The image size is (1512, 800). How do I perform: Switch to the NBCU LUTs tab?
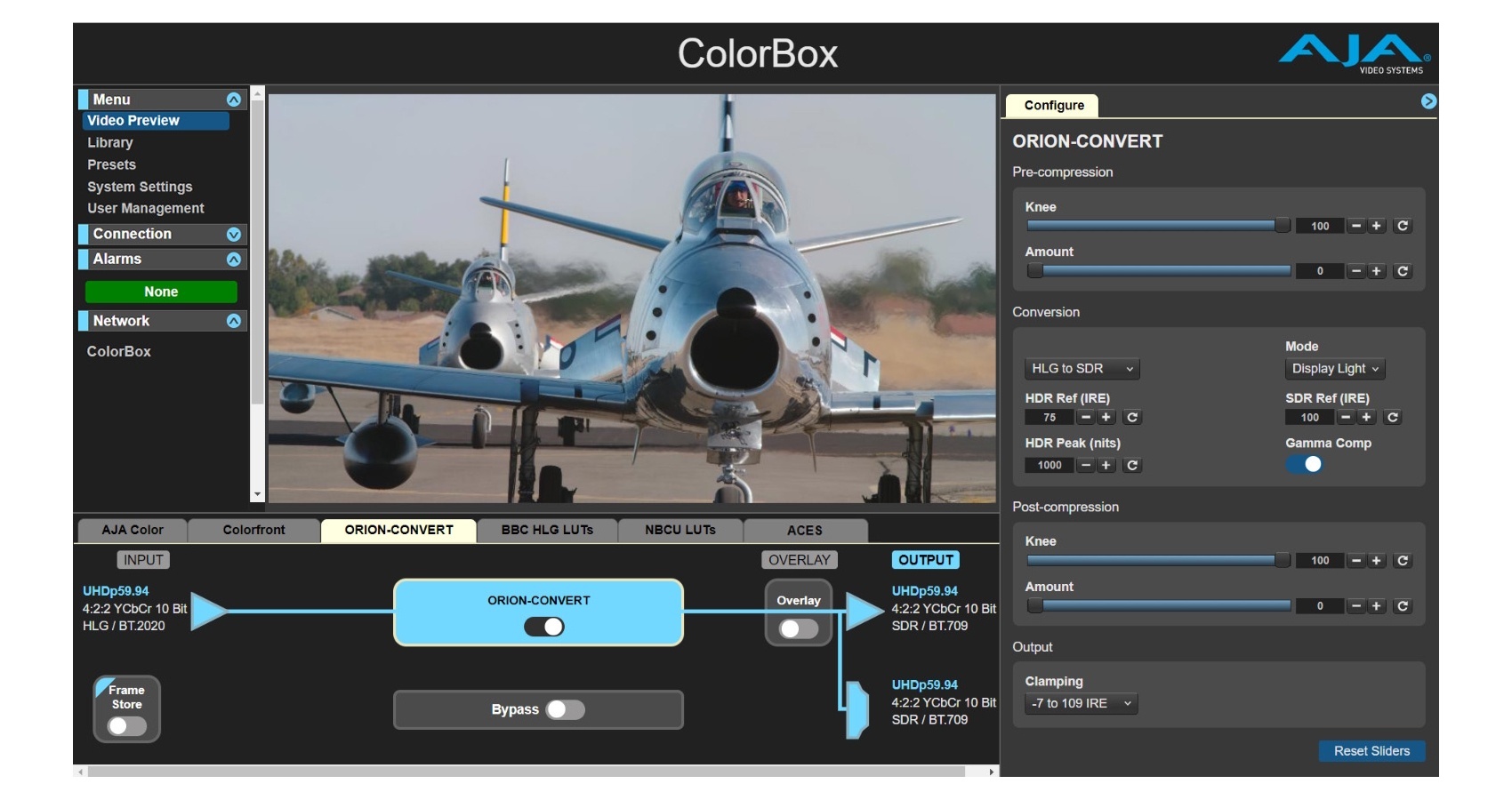(x=680, y=530)
